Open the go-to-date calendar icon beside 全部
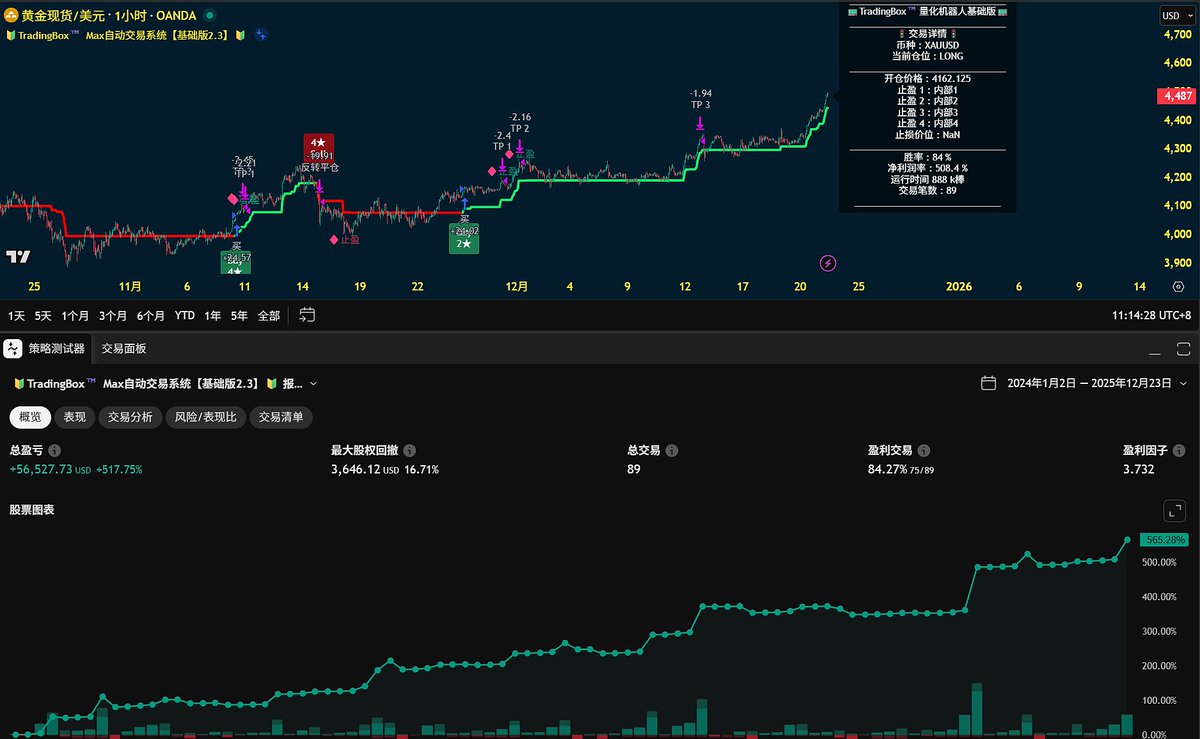This screenshot has width=1200, height=739. [x=307, y=315]
